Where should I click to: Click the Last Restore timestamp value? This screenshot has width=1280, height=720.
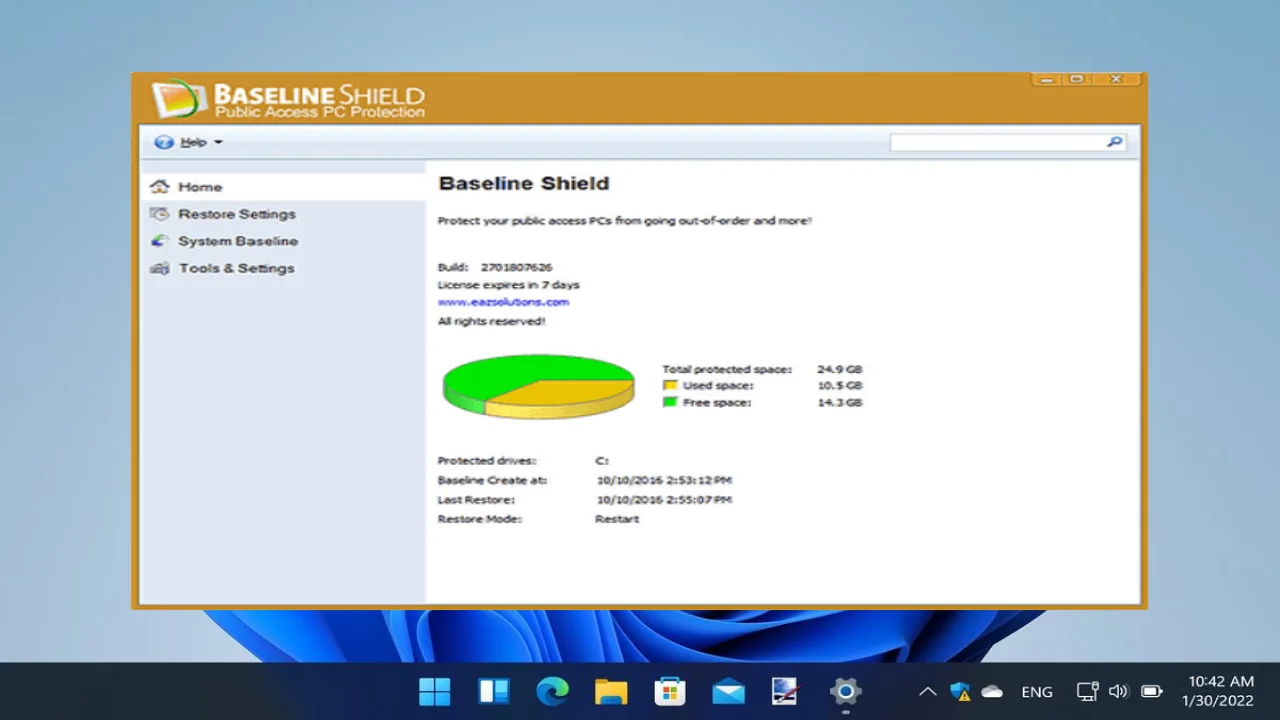pyautogui.click(x=664, y=499)
